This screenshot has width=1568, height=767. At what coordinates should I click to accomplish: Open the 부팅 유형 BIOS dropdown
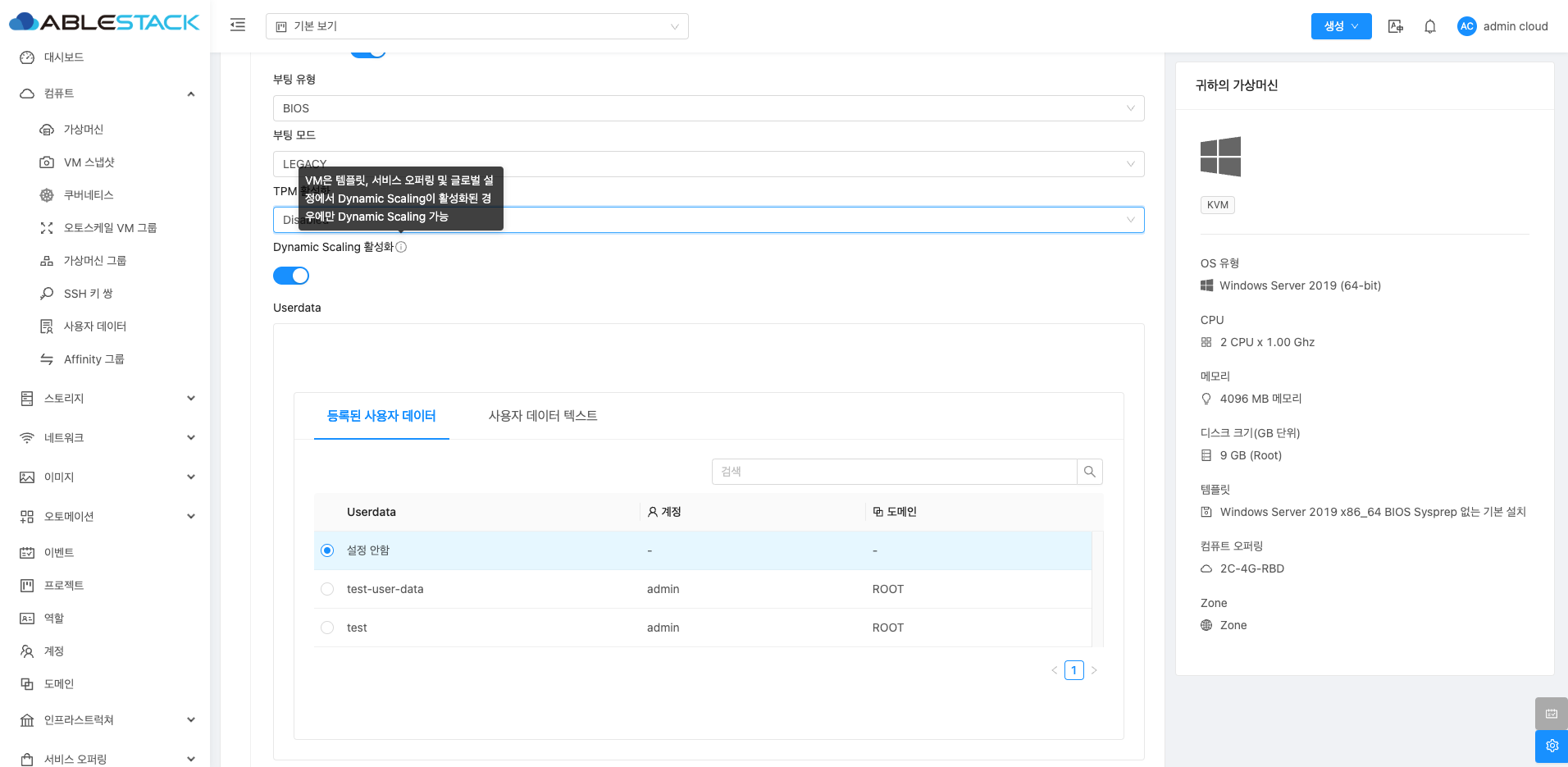(708, 108)
